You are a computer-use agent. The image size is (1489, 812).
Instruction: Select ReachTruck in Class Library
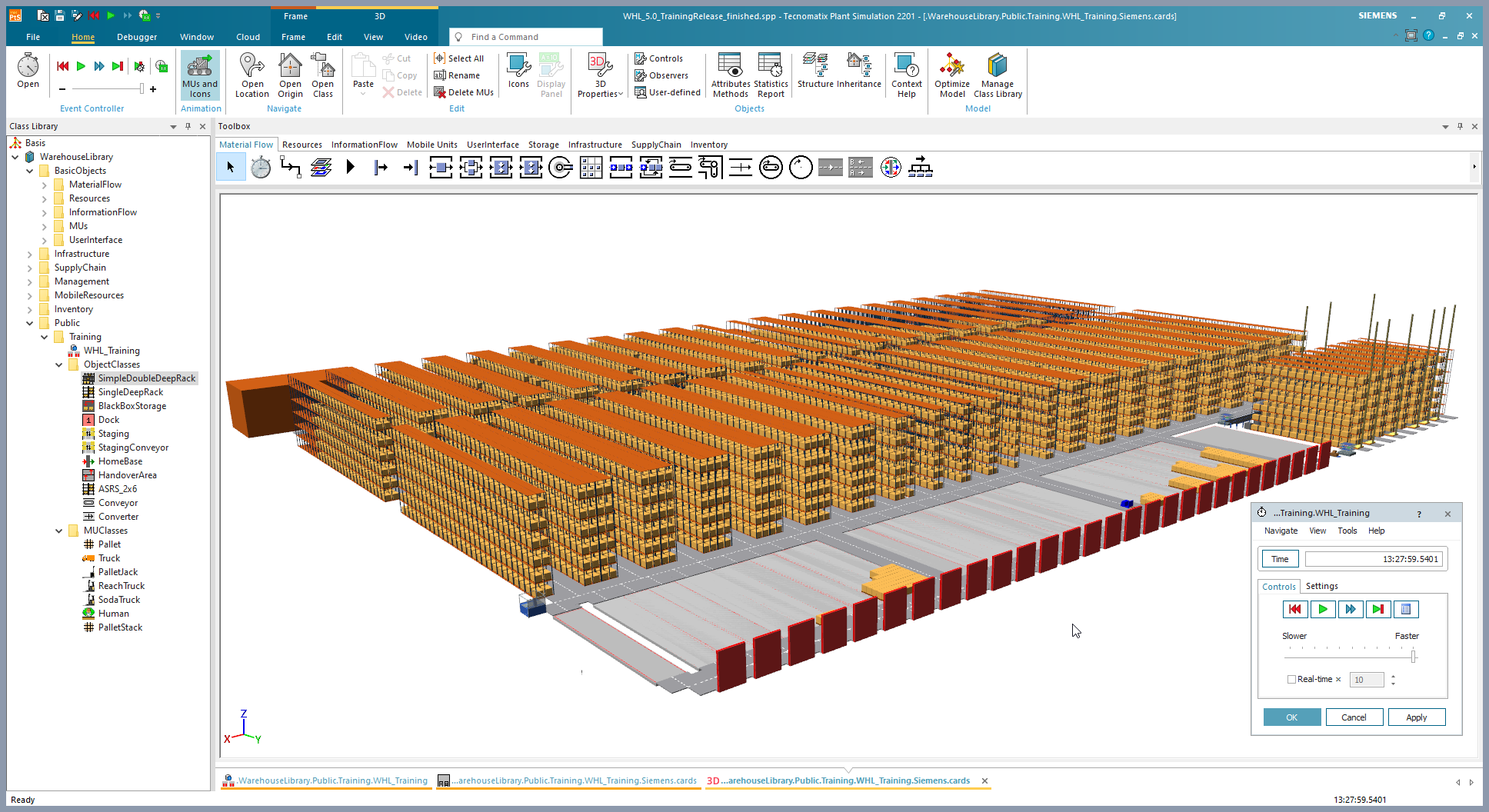121,586
